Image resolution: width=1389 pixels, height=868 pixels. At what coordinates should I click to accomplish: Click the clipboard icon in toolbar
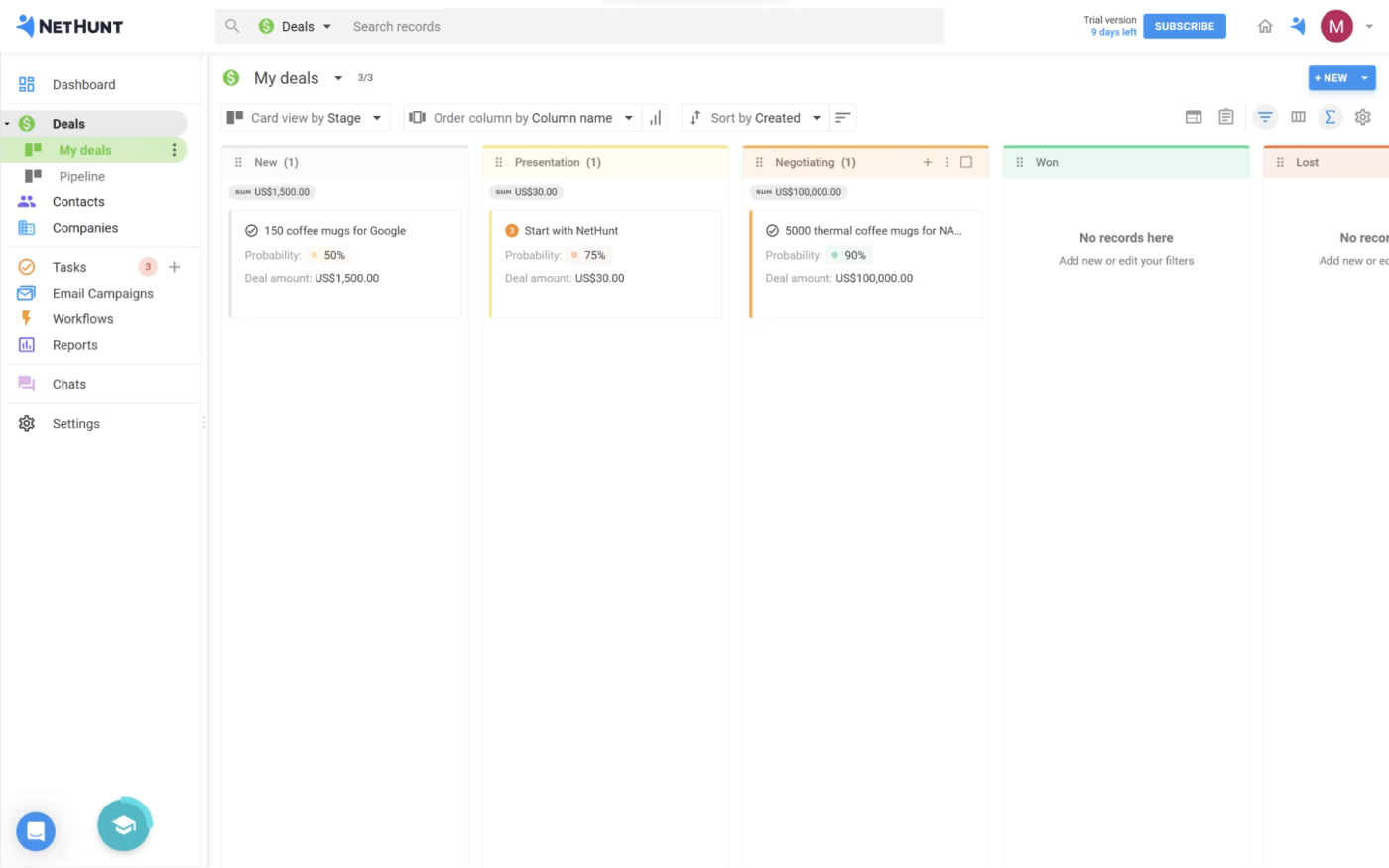pos(1226,117)
